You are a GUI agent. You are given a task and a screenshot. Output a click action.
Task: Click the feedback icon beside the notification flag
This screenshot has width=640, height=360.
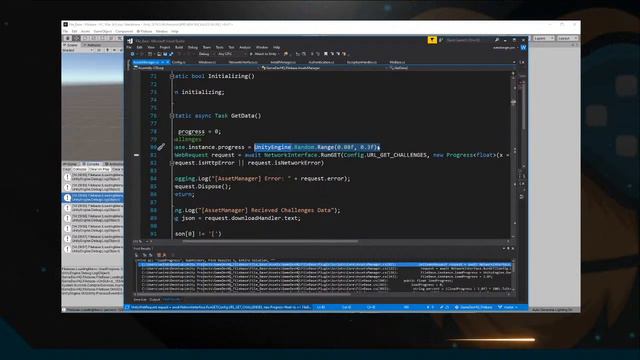tap(441, 40)
